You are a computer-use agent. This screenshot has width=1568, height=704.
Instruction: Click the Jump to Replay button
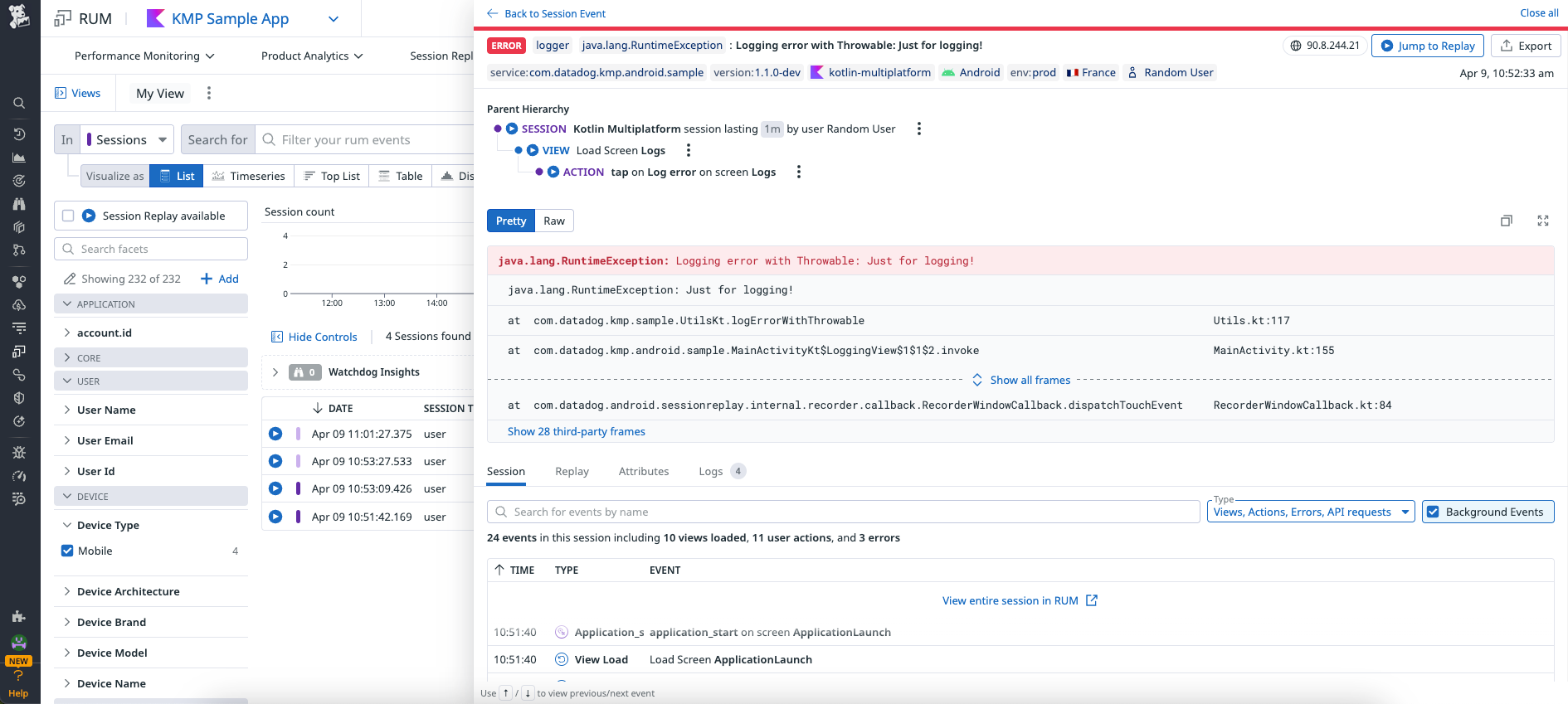[x=1427, y=46]
